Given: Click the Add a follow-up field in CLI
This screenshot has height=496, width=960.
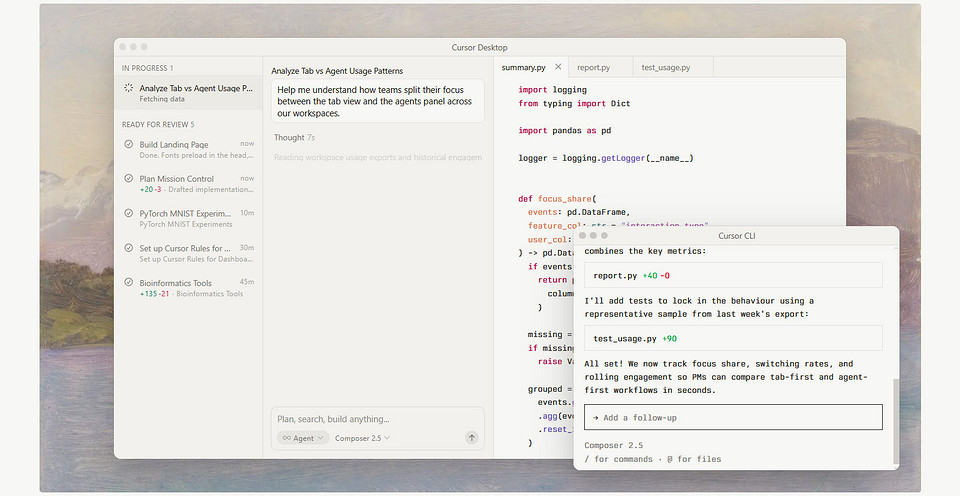Looking at the screenshot, I should click(733, 418).
